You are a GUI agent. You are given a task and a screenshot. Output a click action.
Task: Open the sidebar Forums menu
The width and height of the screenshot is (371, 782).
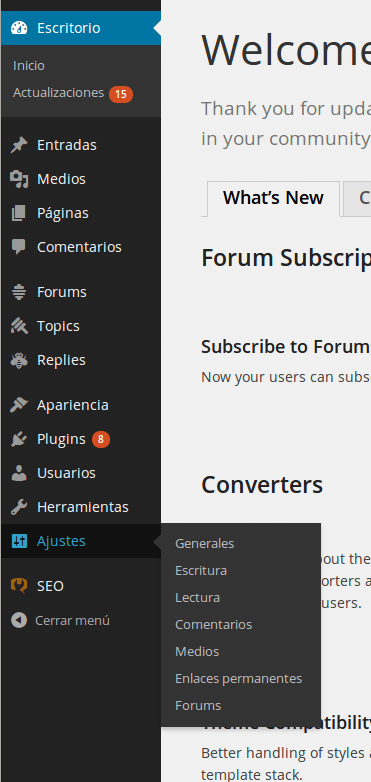point(81,292)
